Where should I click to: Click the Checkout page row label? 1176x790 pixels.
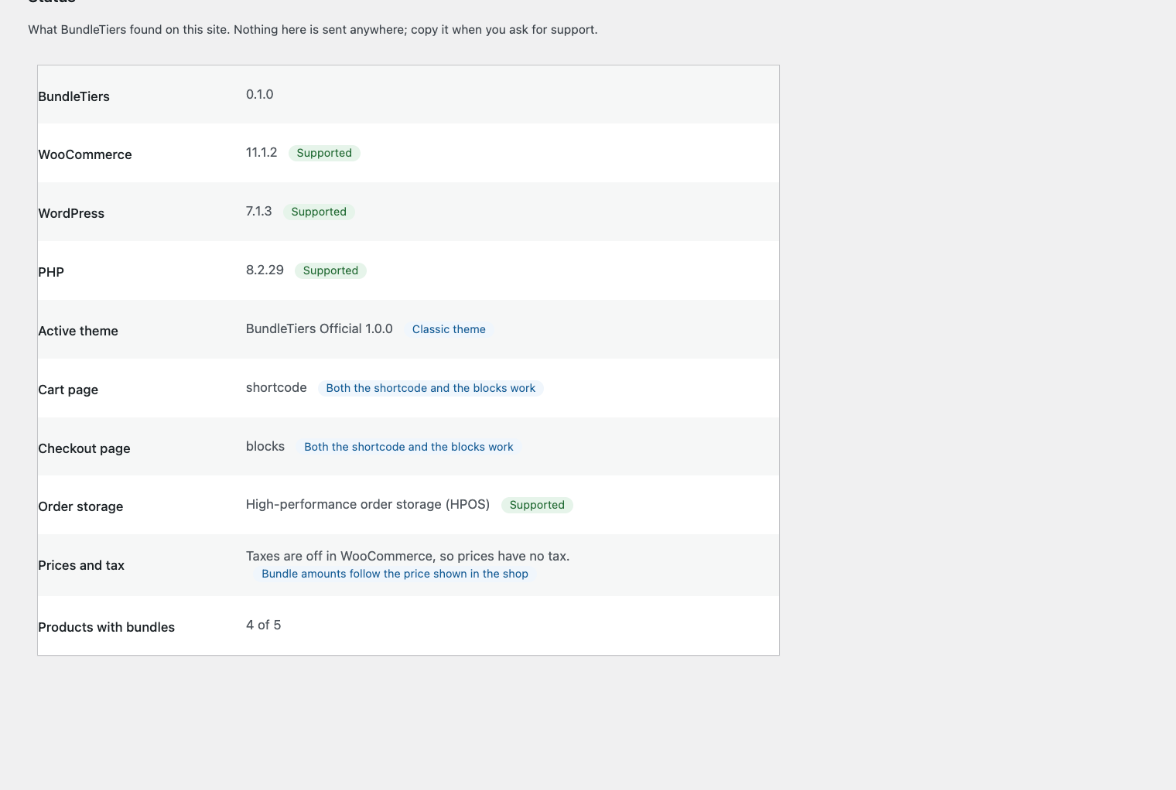pyautogui.click(x=84, y=448)
